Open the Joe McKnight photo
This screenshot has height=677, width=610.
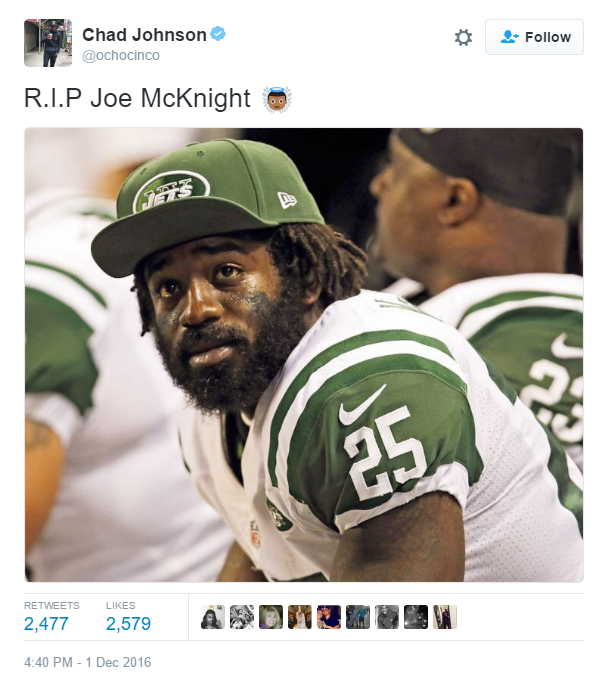click(x=304, y=355)
